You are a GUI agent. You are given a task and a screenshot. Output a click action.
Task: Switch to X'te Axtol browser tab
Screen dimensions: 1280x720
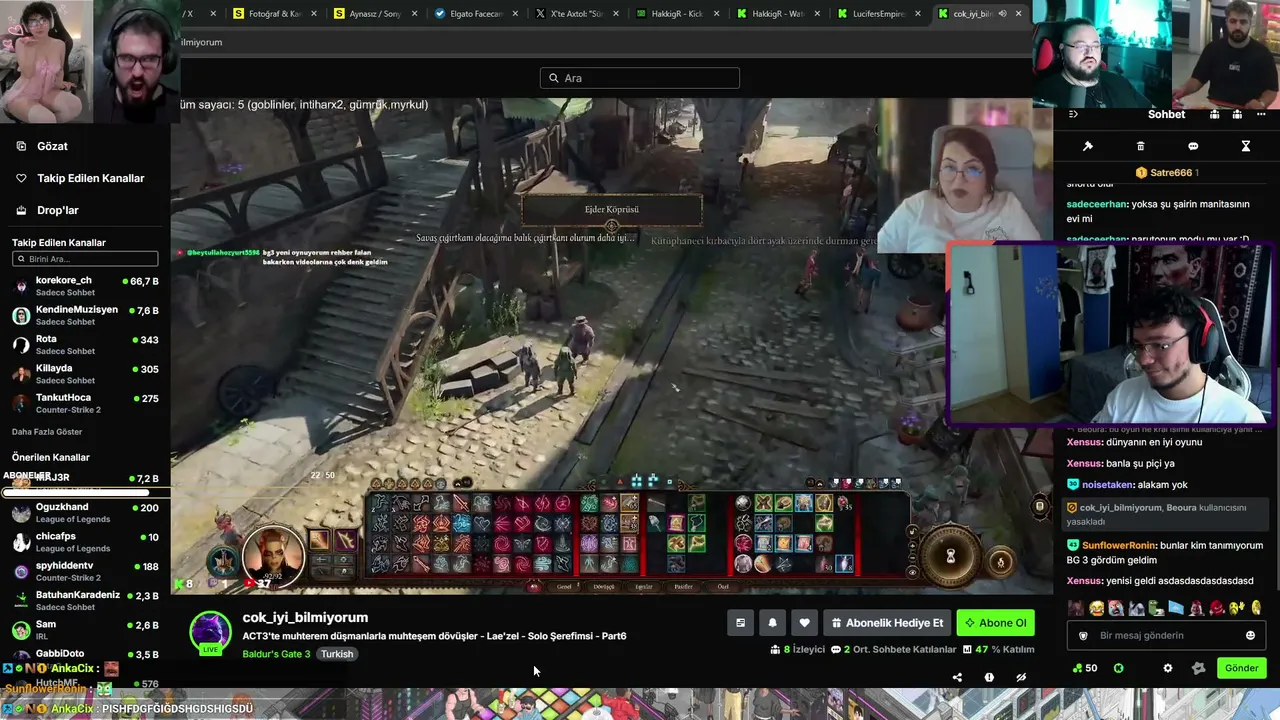point(577,14)
